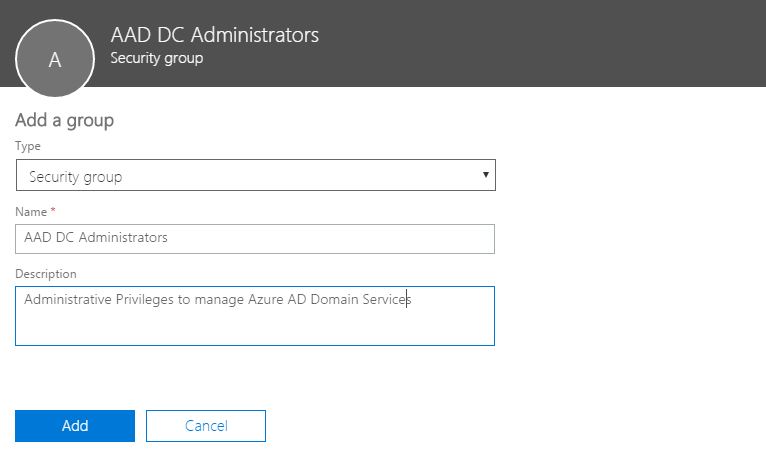Click the dark header banner background
The height and width of the screenshot is (458, 766).
click(550, 45)
